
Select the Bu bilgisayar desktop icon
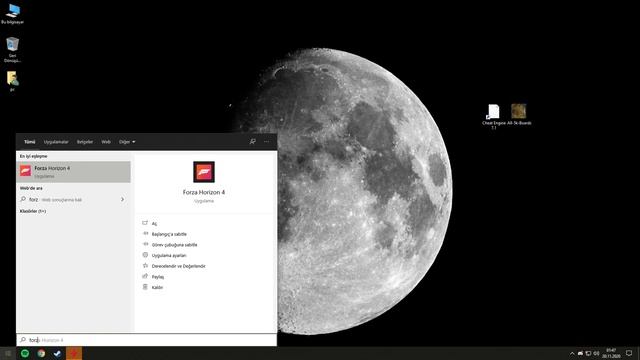click(x=13, y=14)
